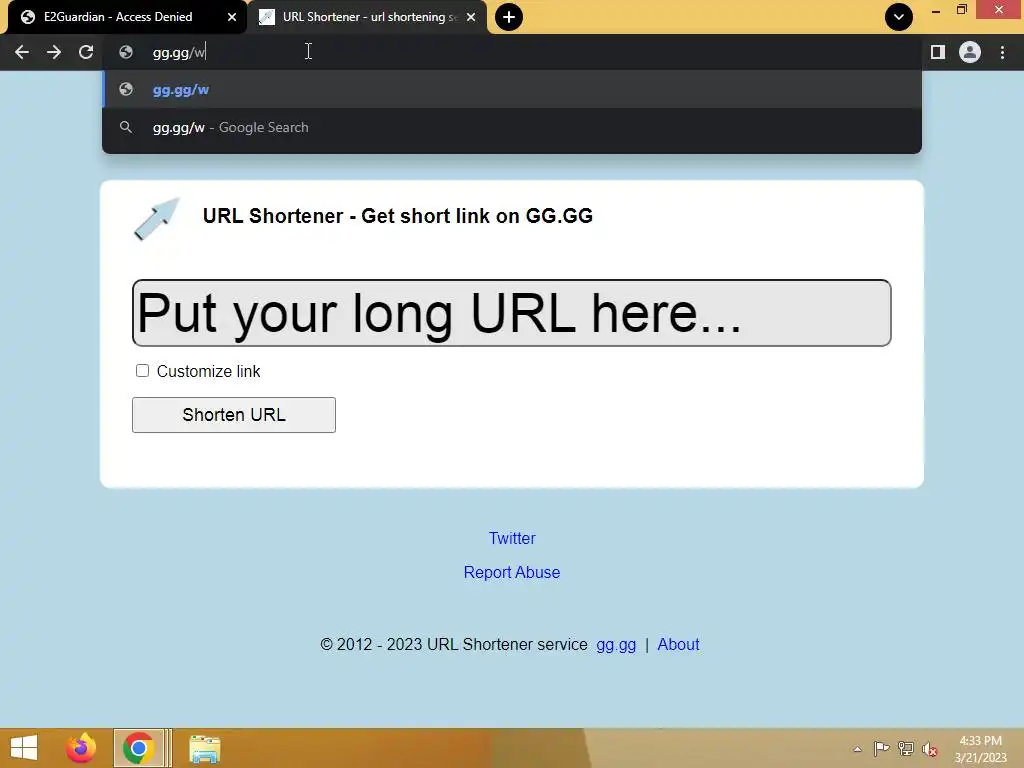
Task: Minimize the Chrome window
Action: pyautogui.click(x=936, y=10)
